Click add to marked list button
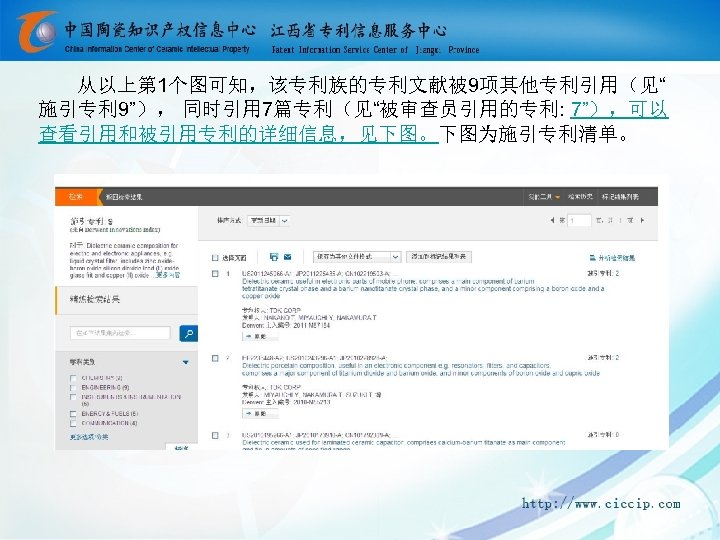 tap(439, 257)
